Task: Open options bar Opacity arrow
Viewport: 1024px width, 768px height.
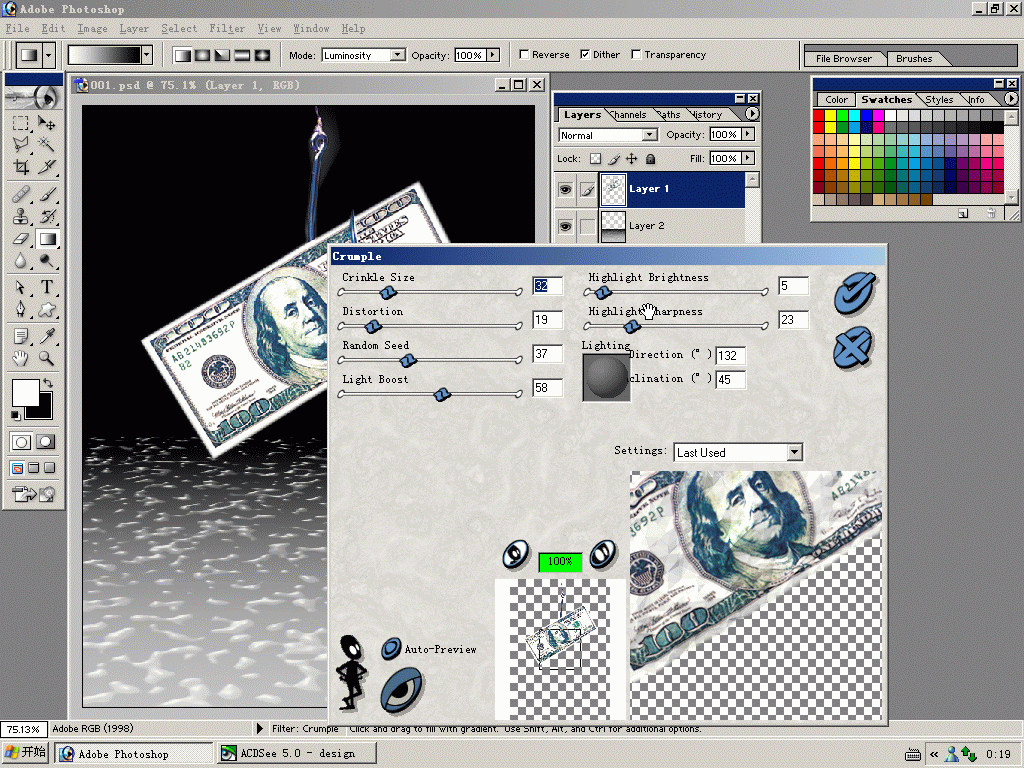Action: tap(494, 55)
